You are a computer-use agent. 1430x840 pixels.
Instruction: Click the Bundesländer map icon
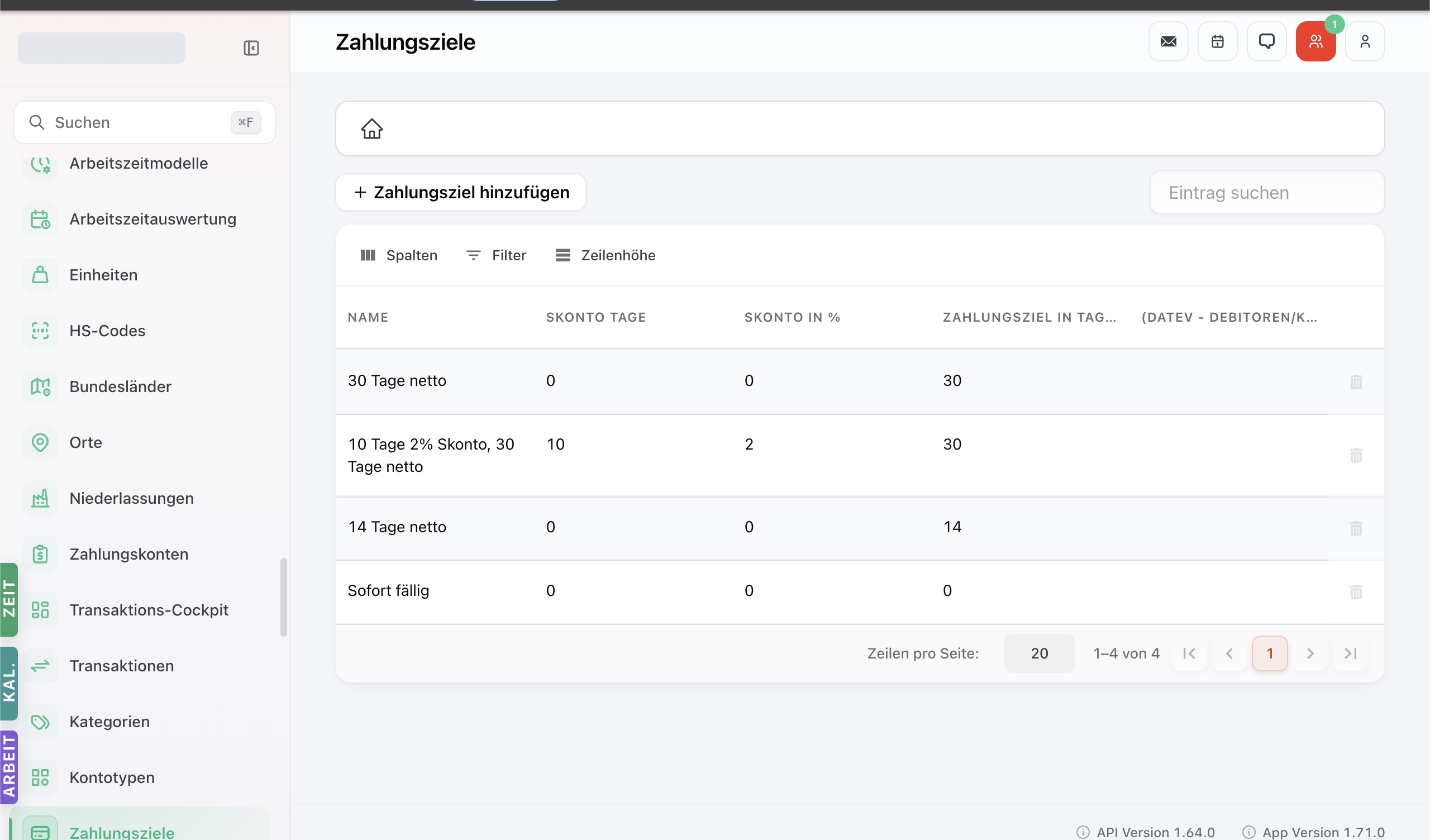click(x=40, y=386)
